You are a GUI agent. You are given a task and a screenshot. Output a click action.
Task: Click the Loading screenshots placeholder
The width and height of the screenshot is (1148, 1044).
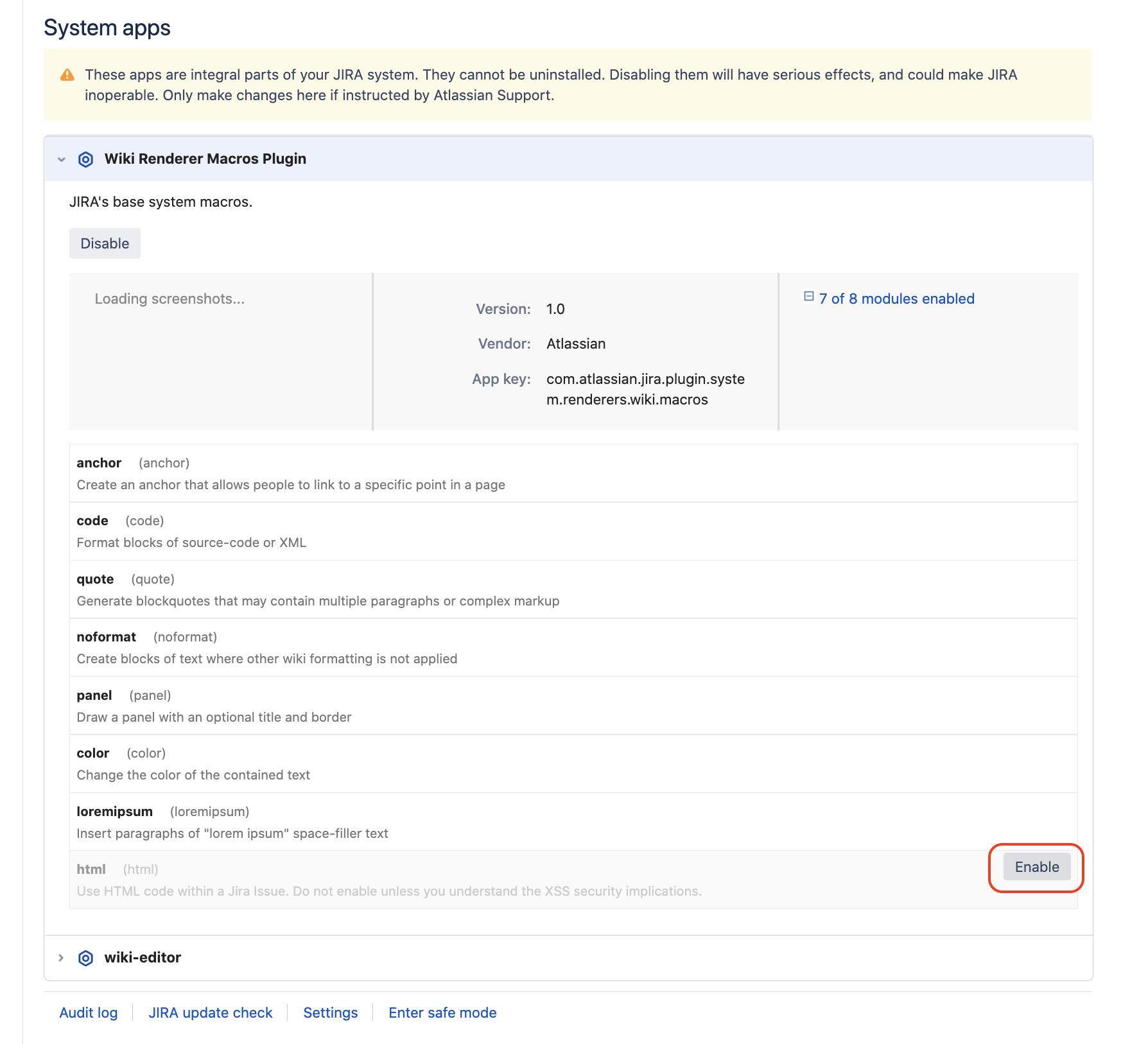pos(170,299)
